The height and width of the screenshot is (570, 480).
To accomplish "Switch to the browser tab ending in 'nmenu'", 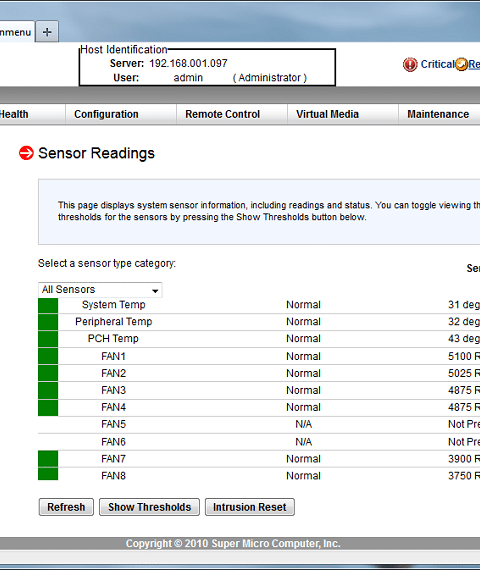I will 16,32.
